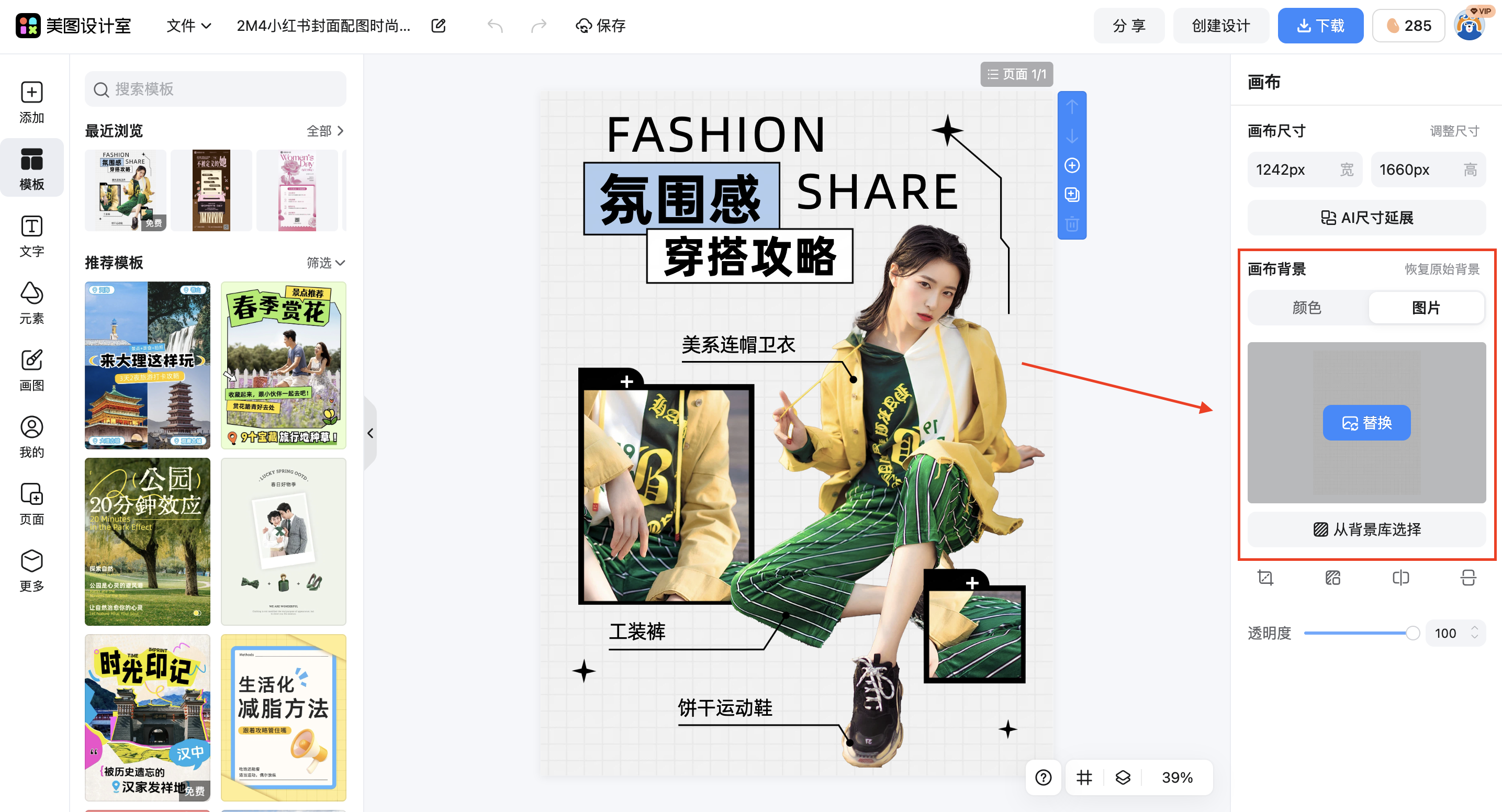The height and width of the screenshot is (812, 1502).
Task: Click the 搜索模板 search field
Action: point(216,89)
